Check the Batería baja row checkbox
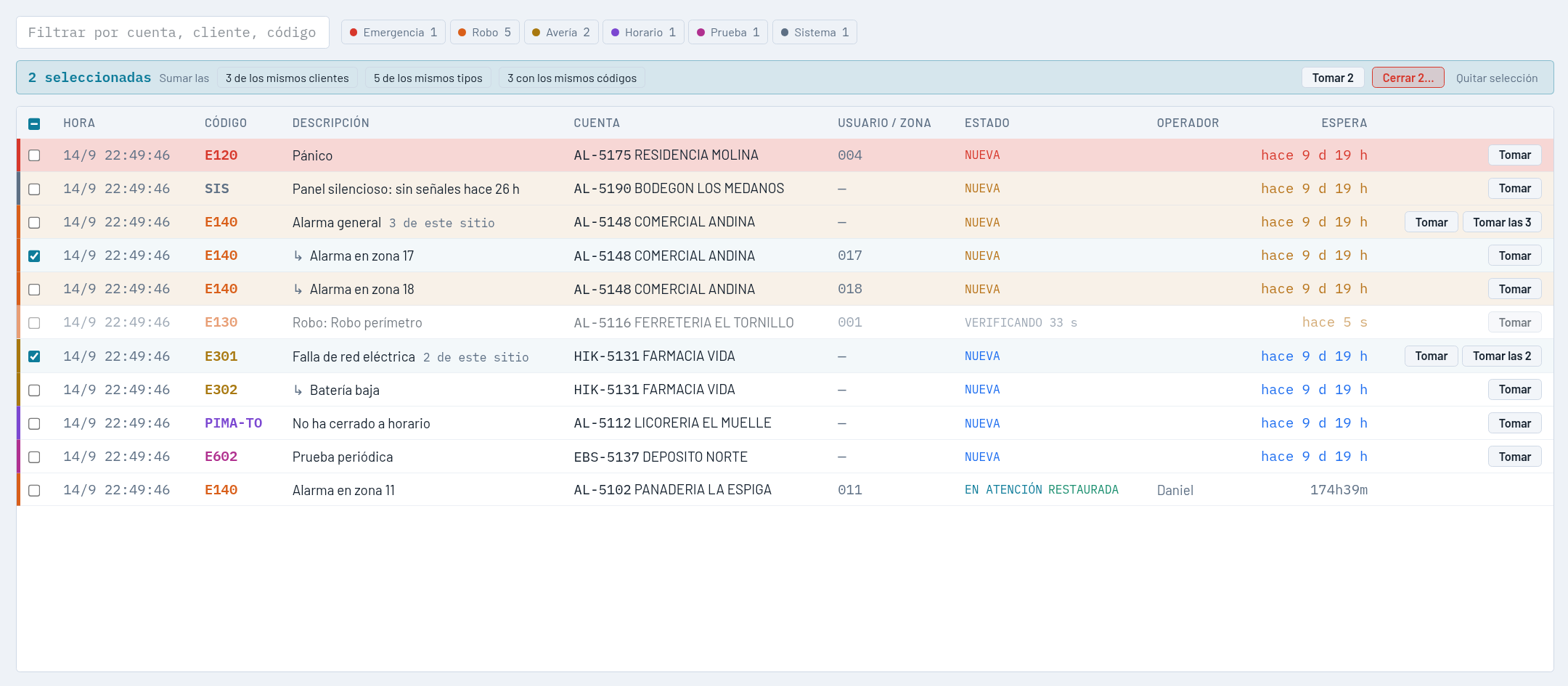1568x686 pixels. [34, 390]
